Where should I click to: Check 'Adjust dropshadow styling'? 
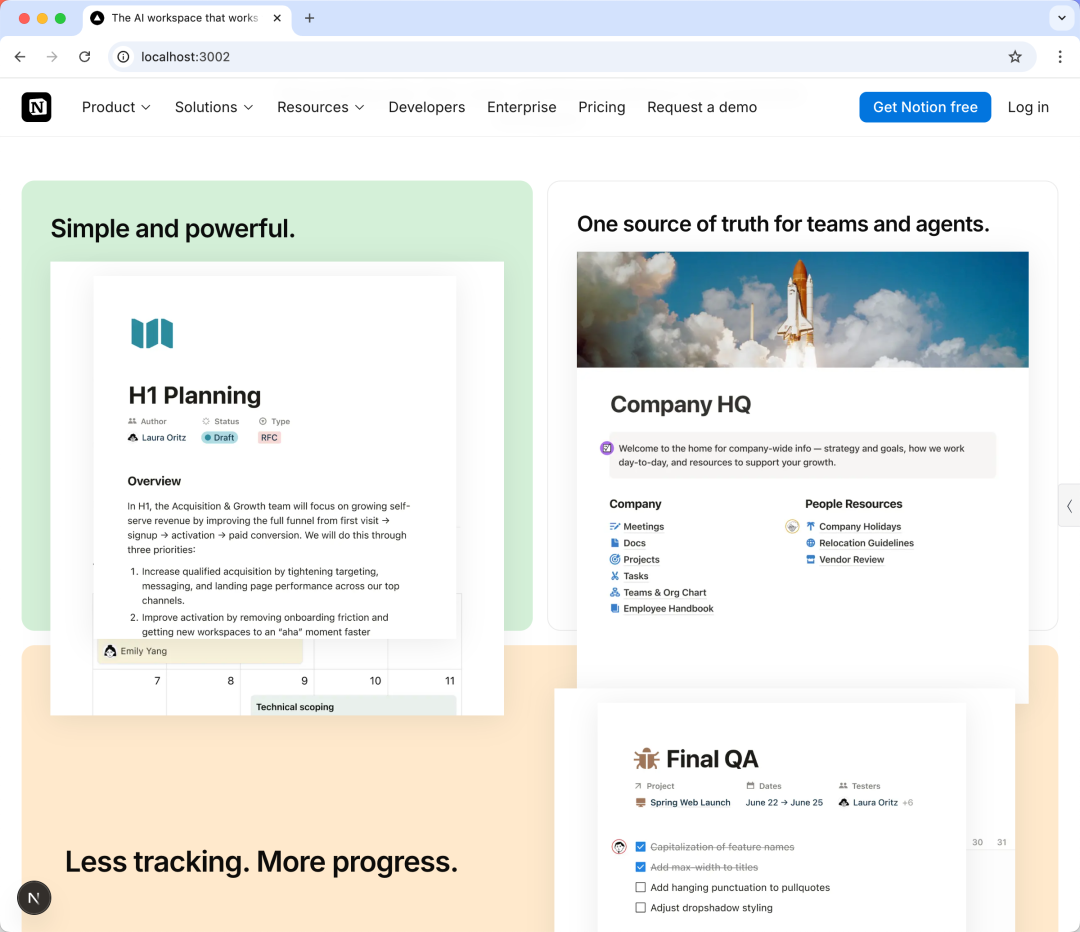click(x=641, y=908)
